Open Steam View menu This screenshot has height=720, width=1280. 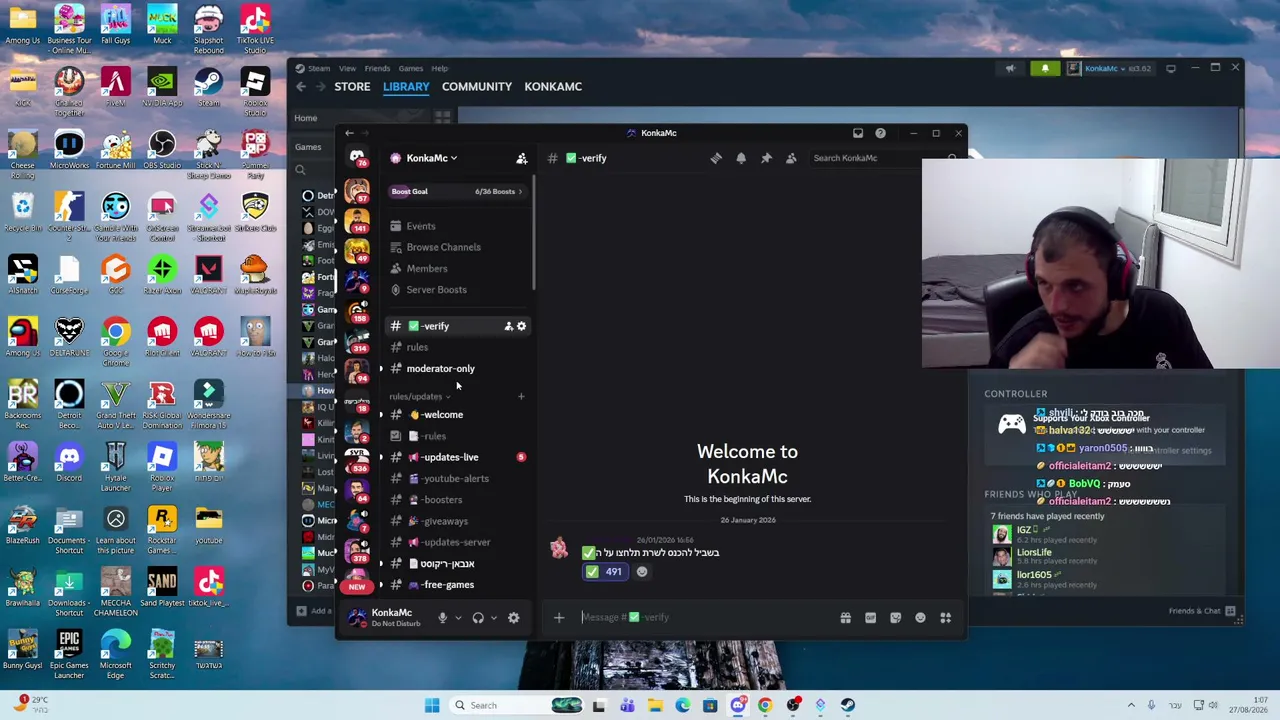click(347, 68)
